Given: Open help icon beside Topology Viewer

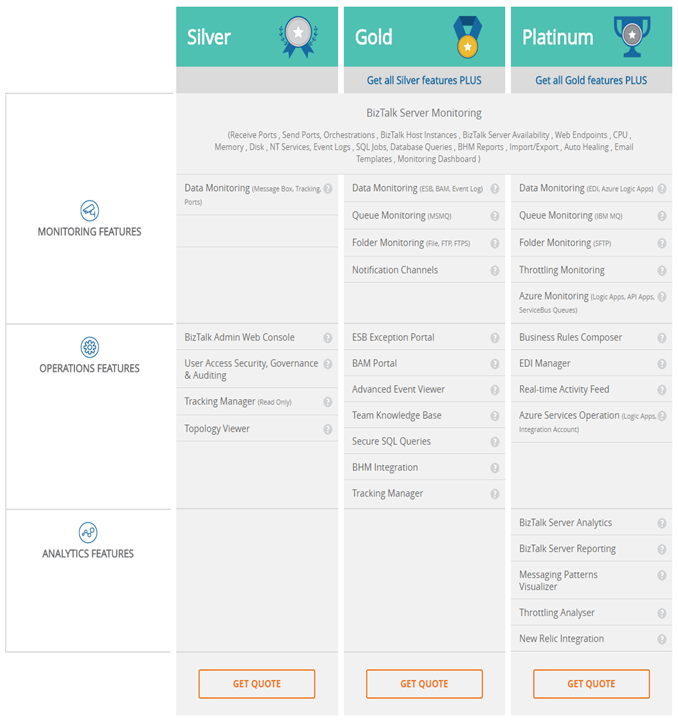Looking at the screenshot, I should (x=328, y=429).
